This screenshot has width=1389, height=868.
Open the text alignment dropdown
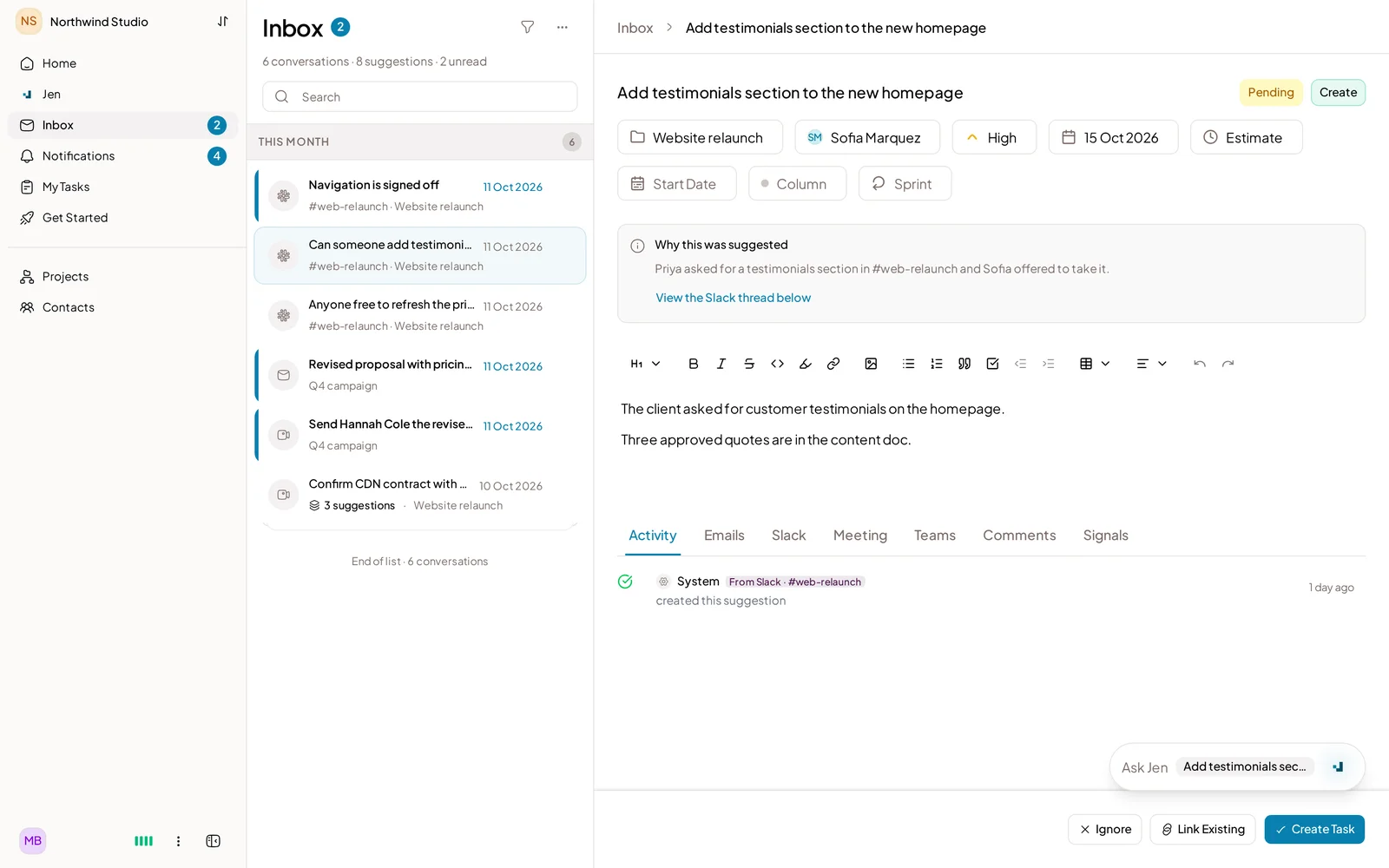point(1151,364)
